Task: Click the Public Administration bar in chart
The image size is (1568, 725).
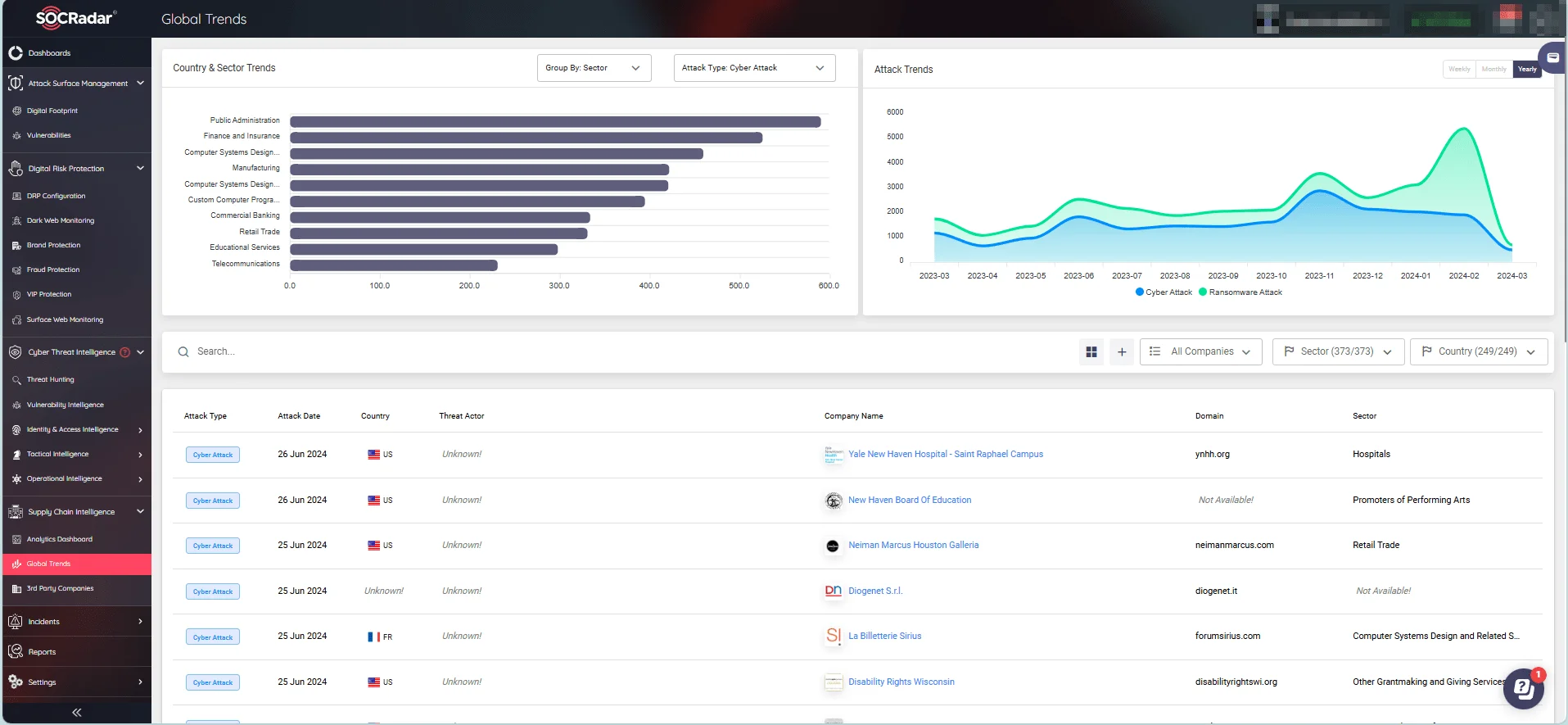Action: click(x=555, y=121)
